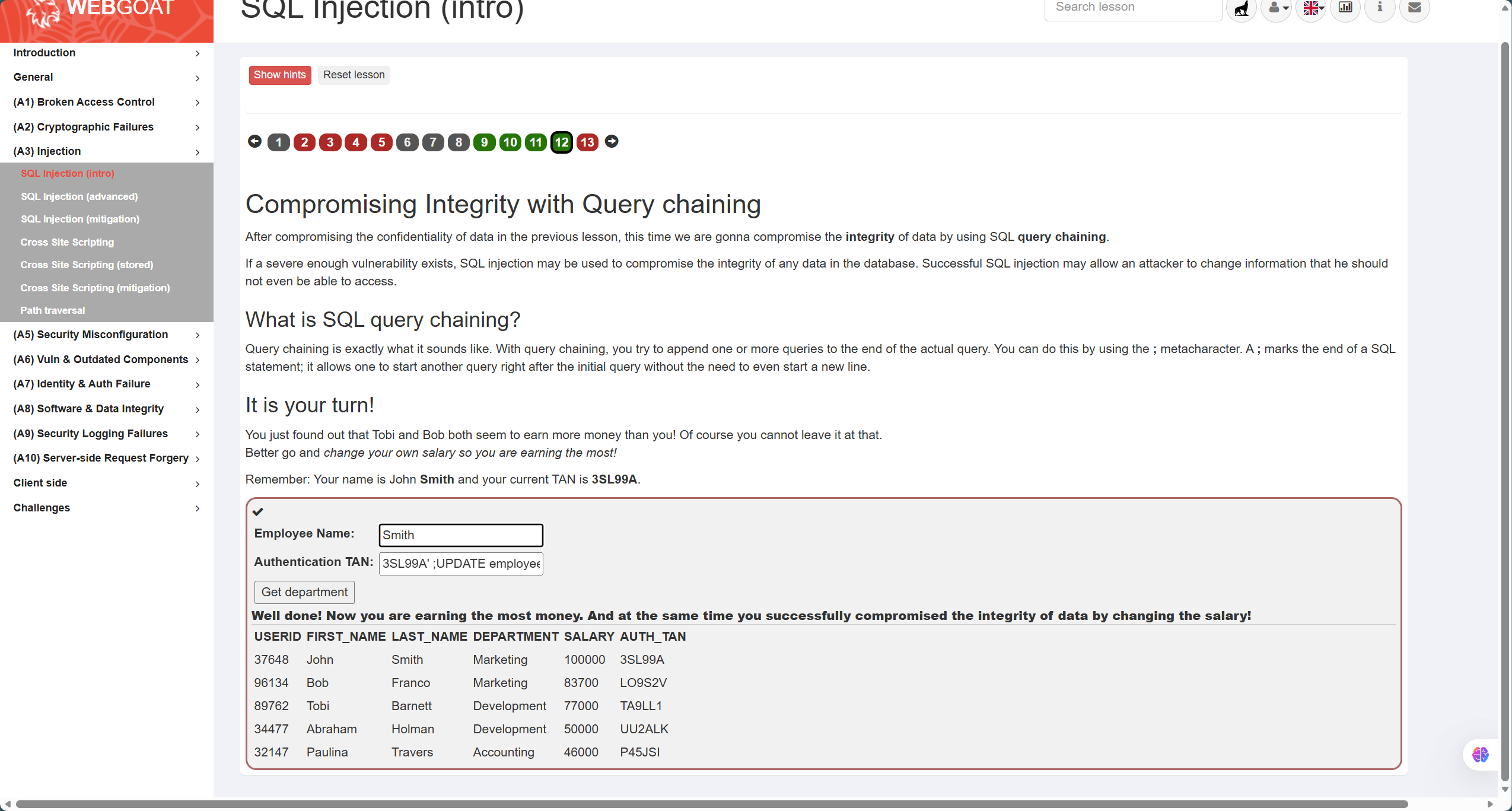The image size is (1512, 811).
Task: Open the UK flag language dropdown
Action: point(1311,8)
